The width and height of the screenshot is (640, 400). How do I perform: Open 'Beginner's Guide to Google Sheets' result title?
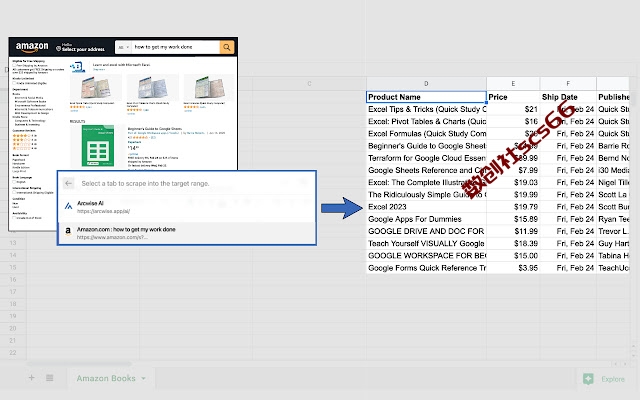(155, 129)
